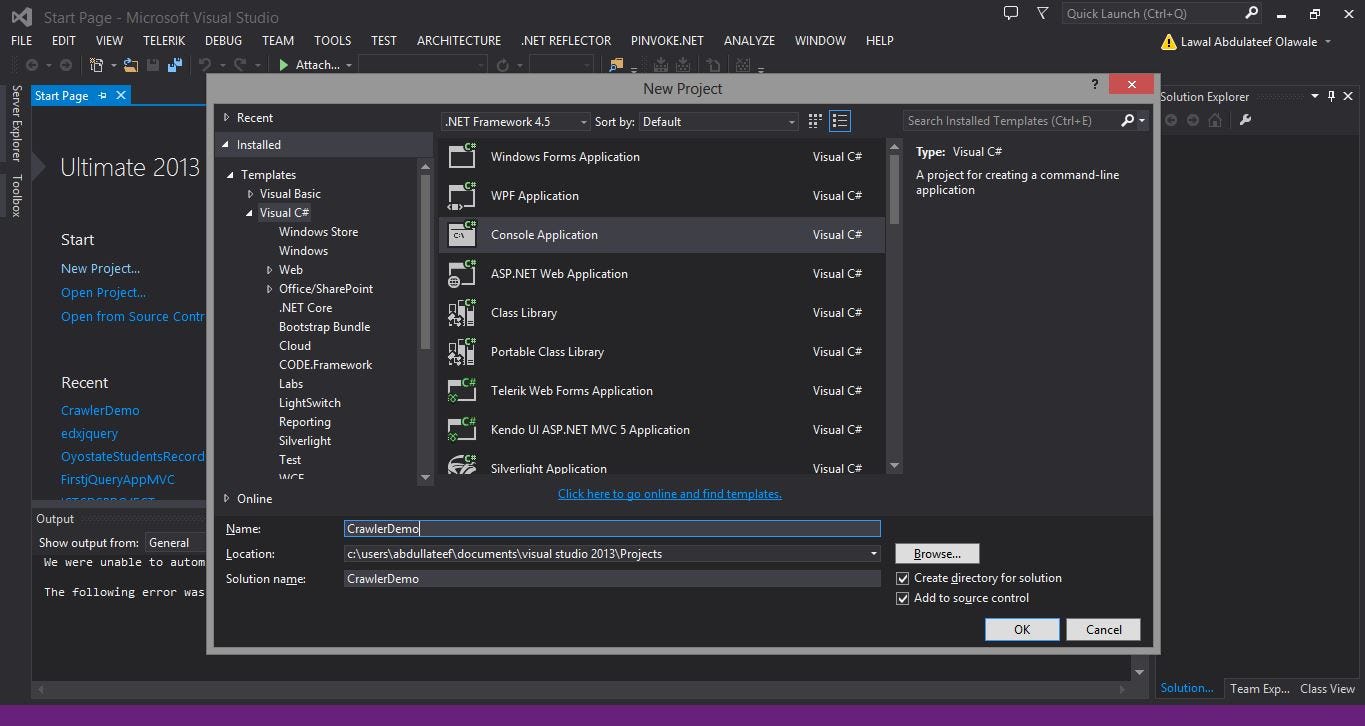The width and height of the screenshot is (1365, 726).
Task: Switch template view to small icons
Action: click(814, 120)
